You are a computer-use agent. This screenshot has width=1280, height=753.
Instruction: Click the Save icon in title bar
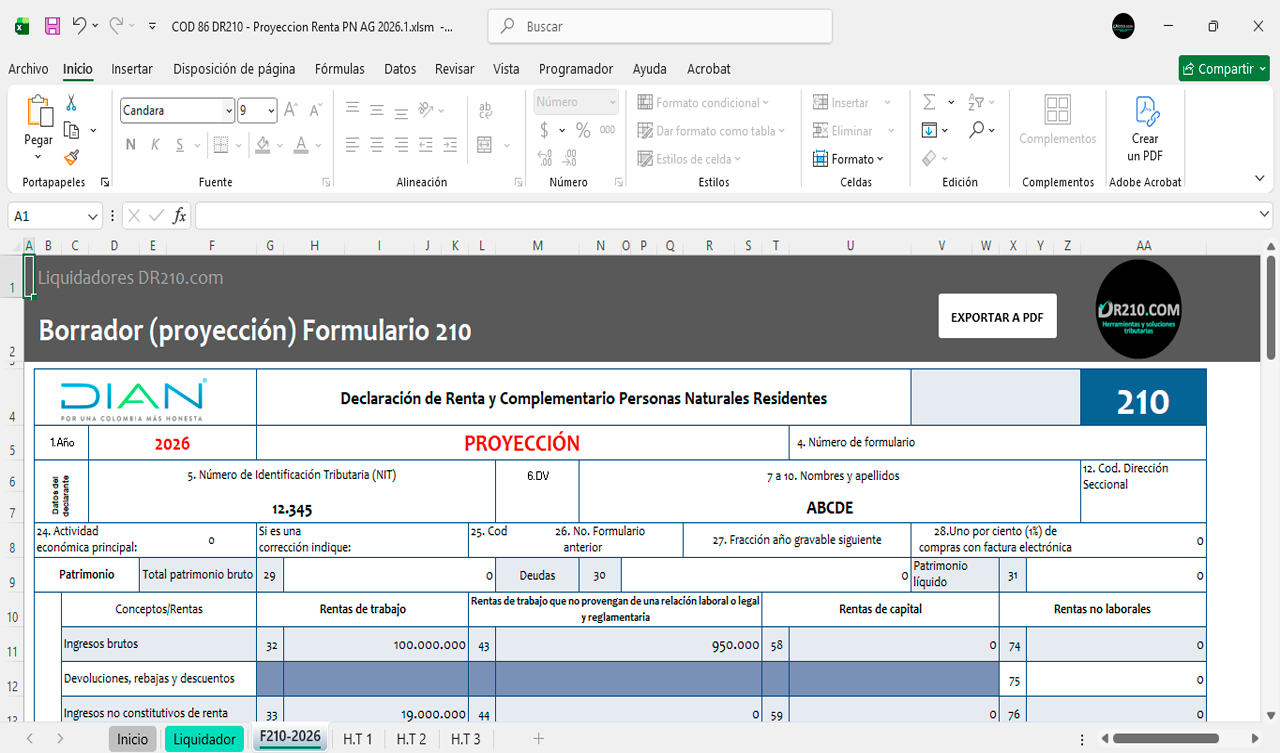[52, 27]
